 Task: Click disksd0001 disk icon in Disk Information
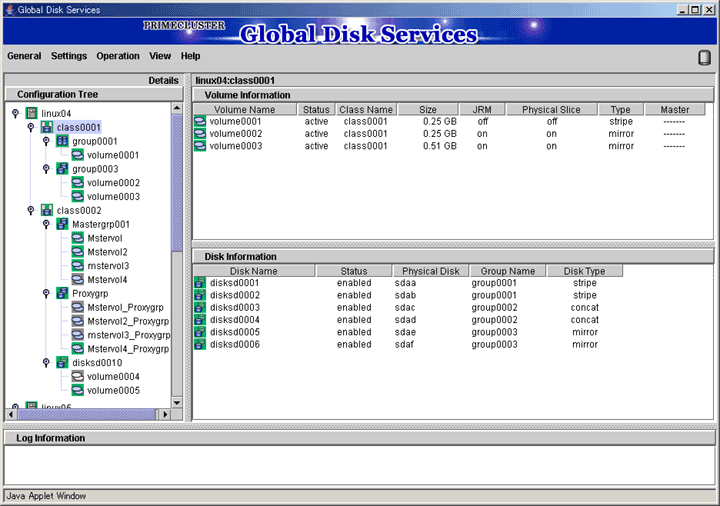coord(200,283)
